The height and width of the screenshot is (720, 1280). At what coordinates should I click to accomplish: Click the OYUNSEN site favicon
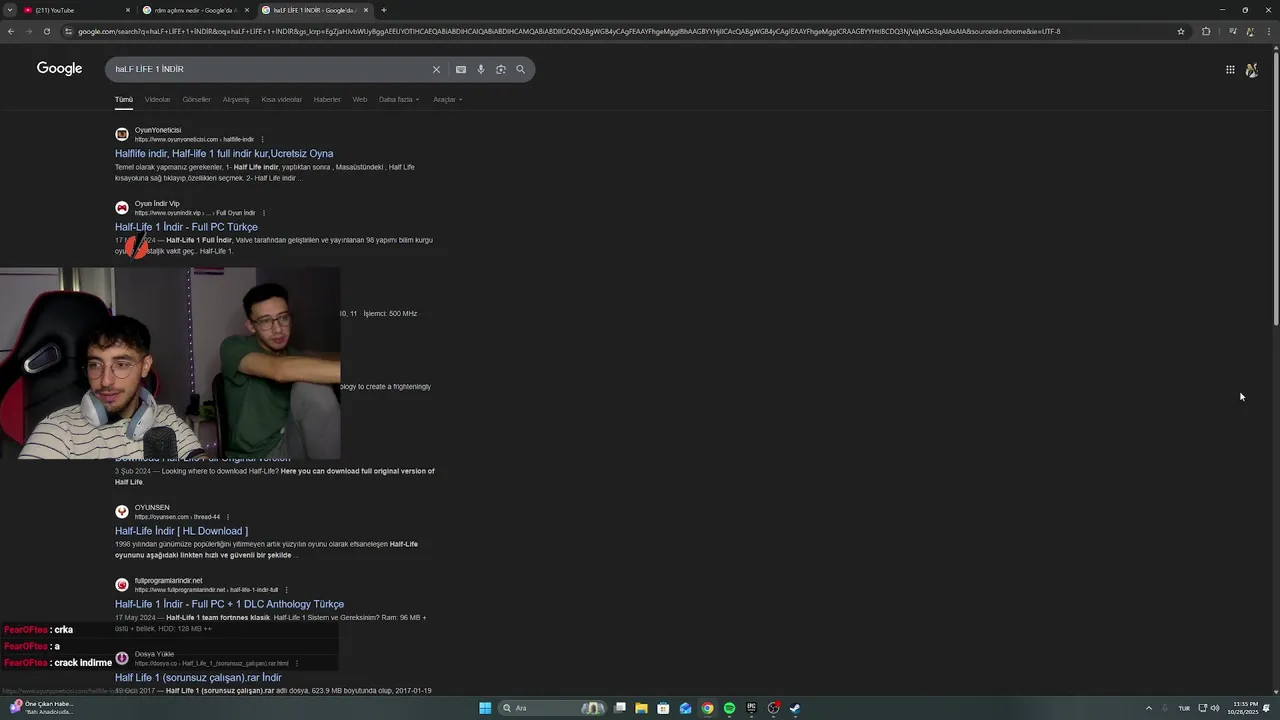pos(122,511)
